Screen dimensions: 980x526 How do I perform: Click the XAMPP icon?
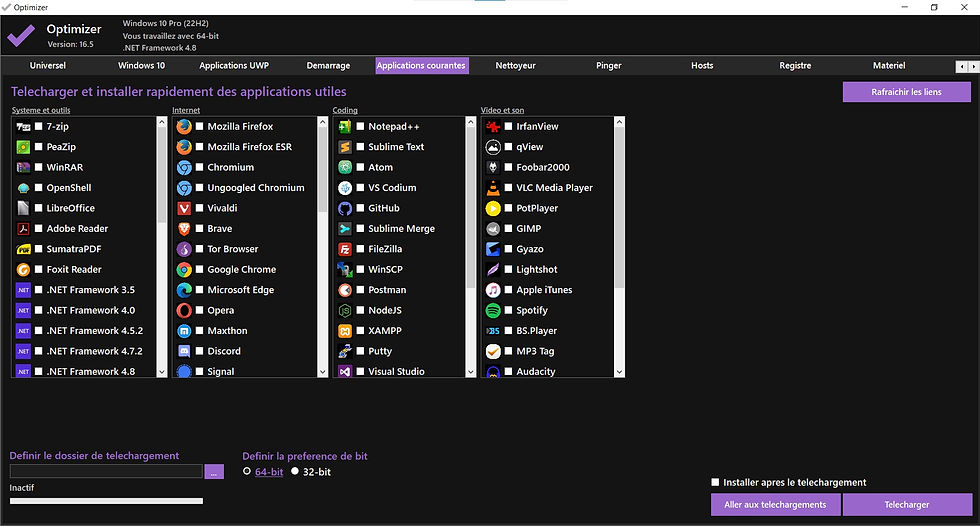point(345,331)
